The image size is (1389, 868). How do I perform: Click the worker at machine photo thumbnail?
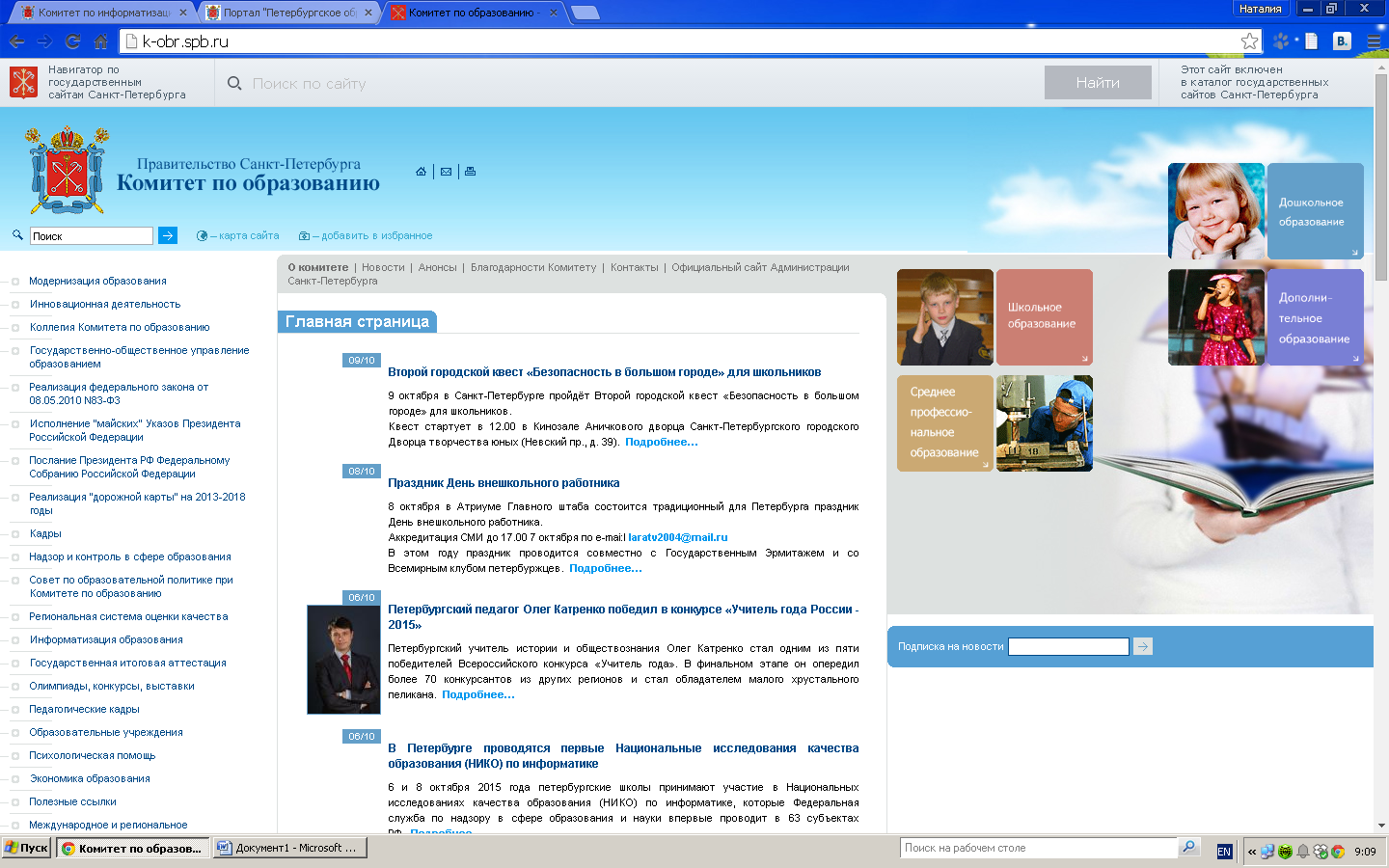click(x=1045, y=423)
